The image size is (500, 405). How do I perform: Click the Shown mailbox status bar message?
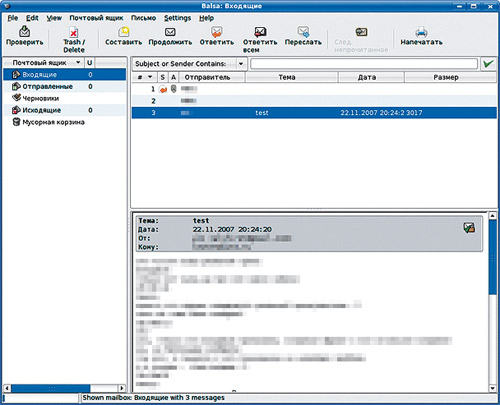154,398
